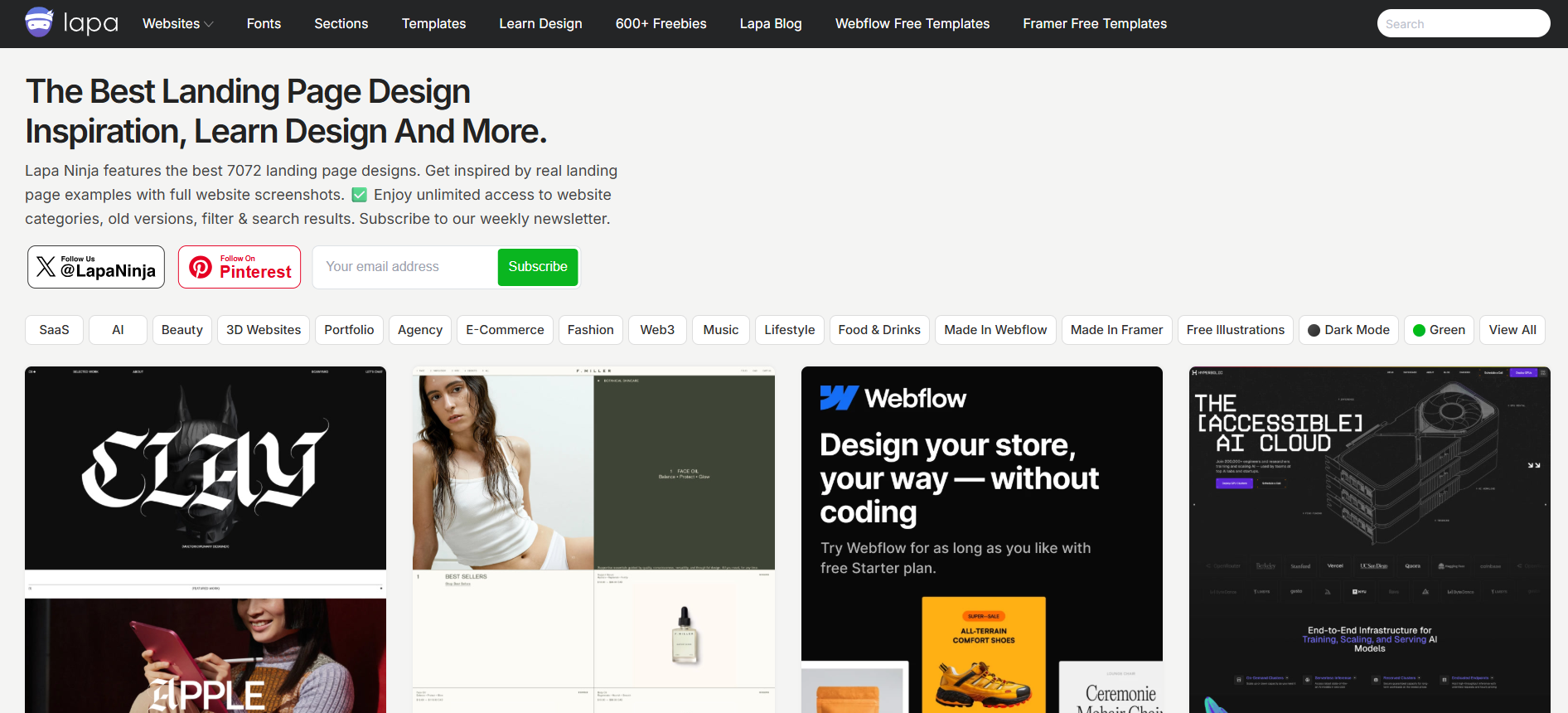Click the Pinterest logo icon
The height and width of the screenshot is (713, 1568).
[201, 267]
